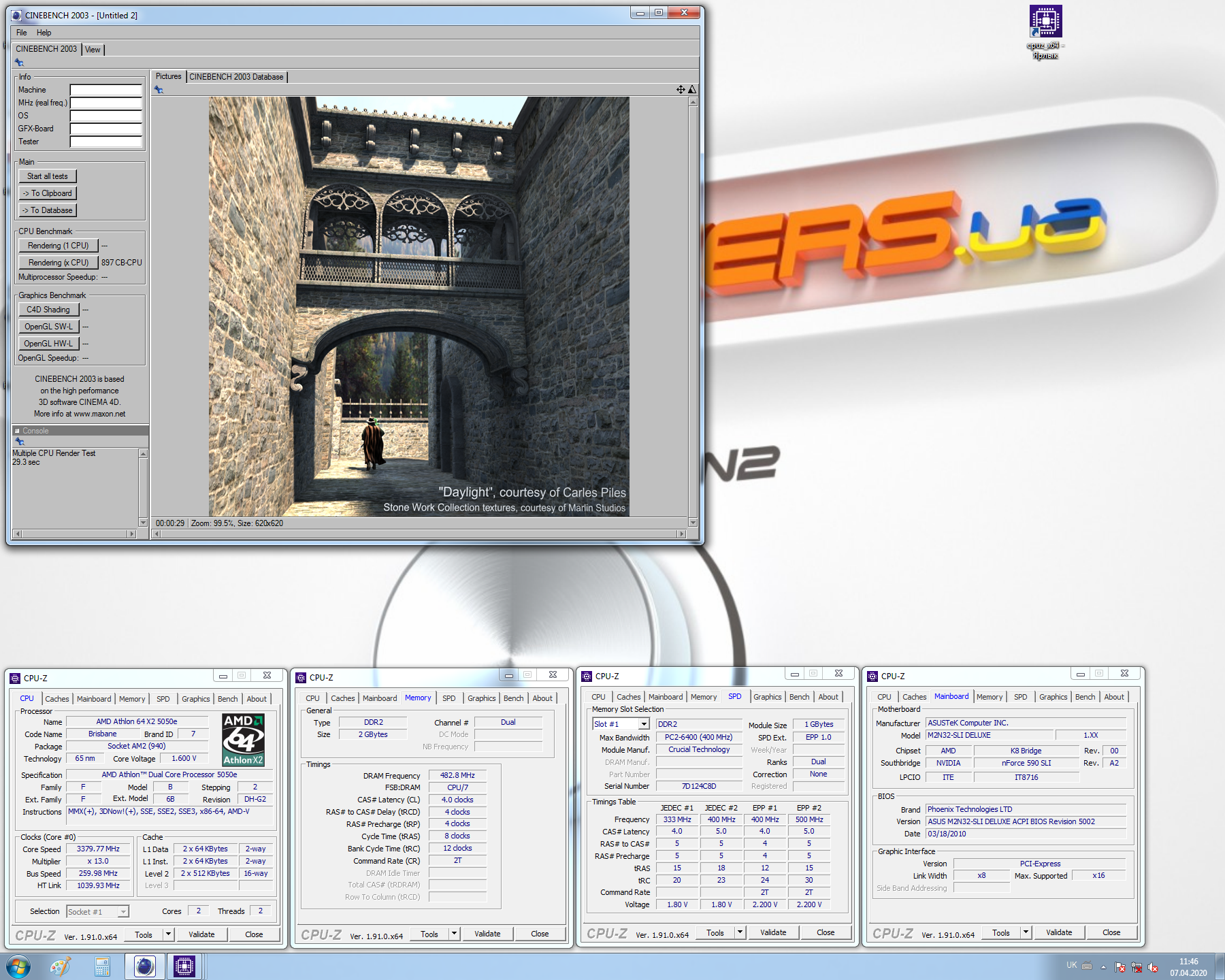This screenshot has height=980, width=1225.
Task: Open the Bench tab in the Memory tab CPU-Z window
Action: [x=514, y=698]
